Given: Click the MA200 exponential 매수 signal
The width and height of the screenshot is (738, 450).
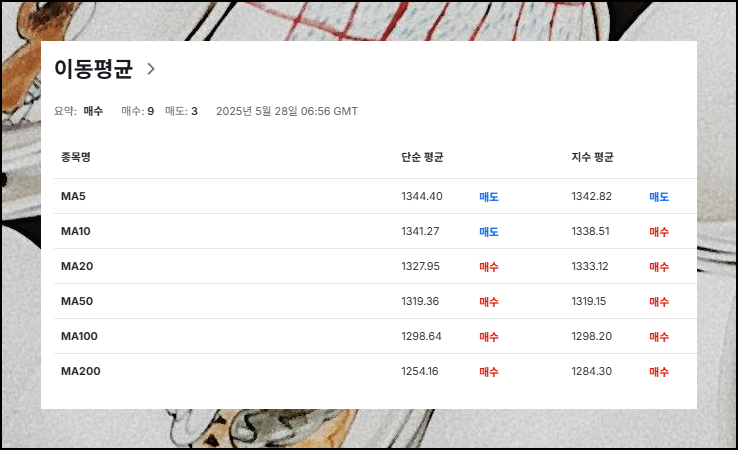Looking at the screenshot, I should tap(659, 372).
